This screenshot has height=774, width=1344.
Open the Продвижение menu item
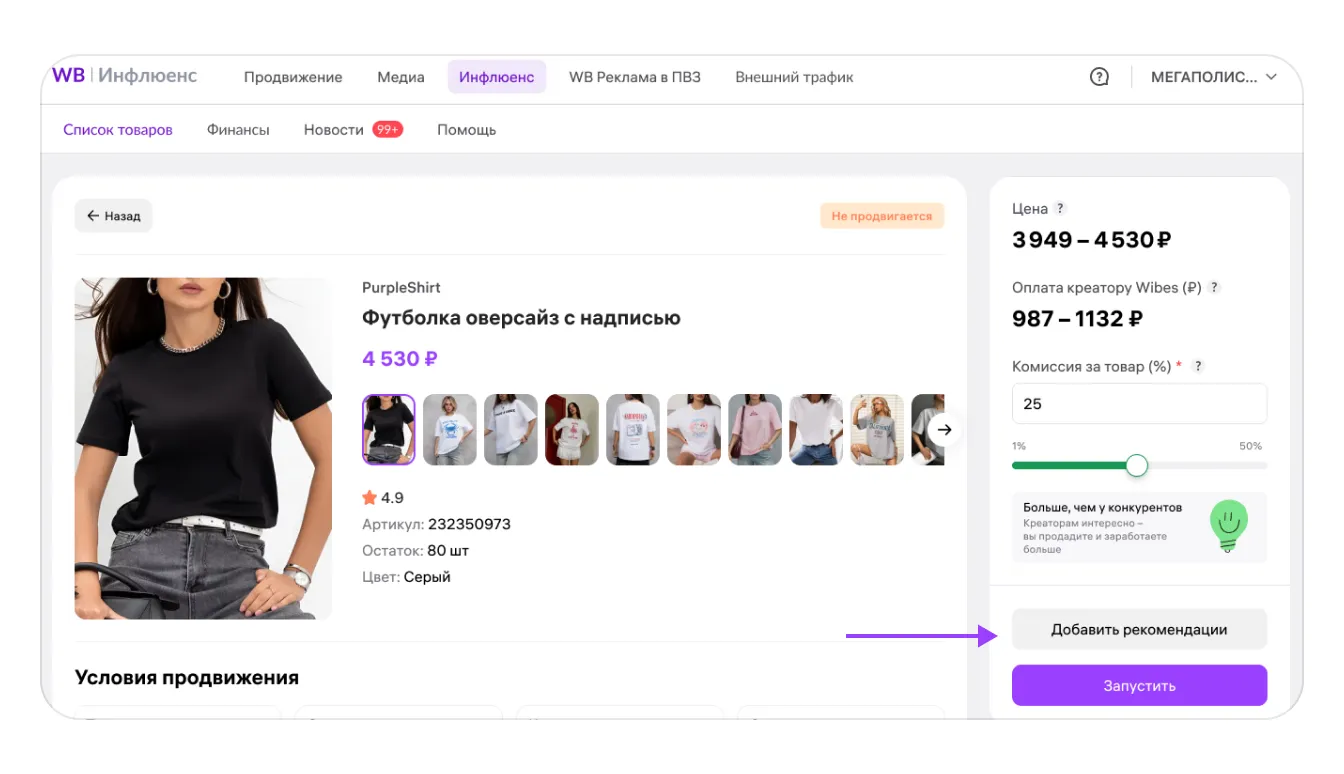click(x=293, y=77)
